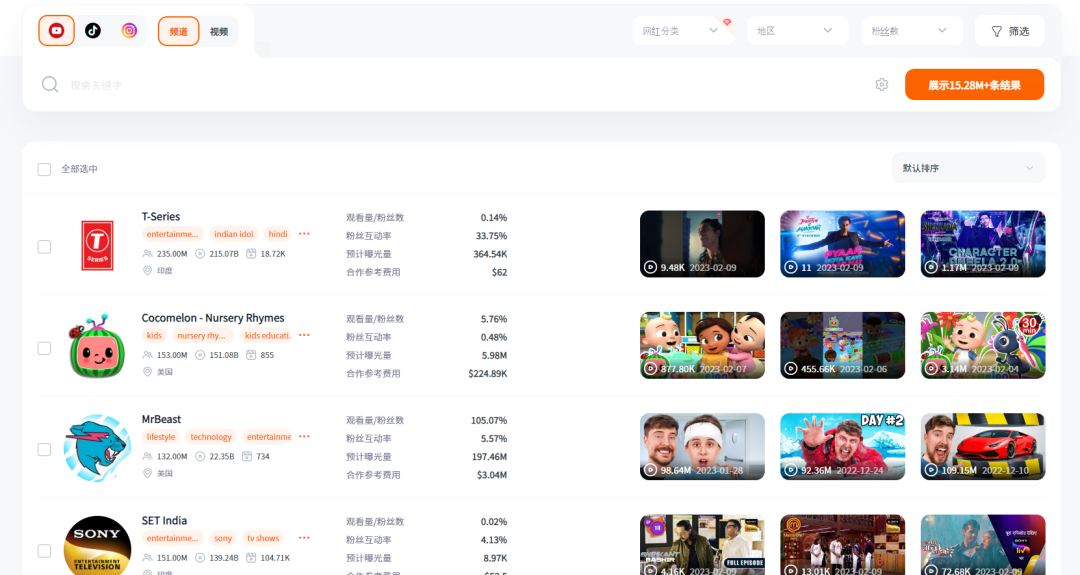Open search settings gear icon

click(x=882, y=85)
